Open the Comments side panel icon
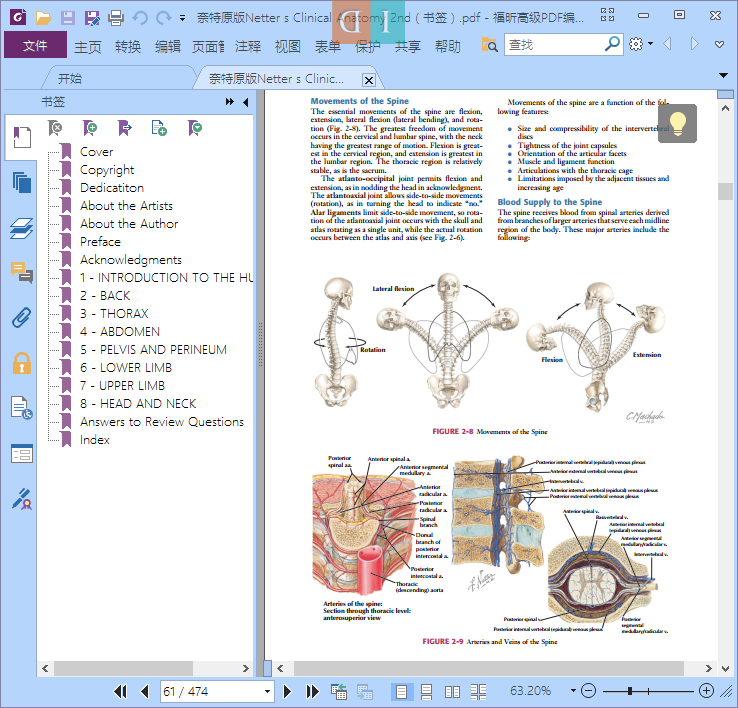 pyautogui.click(x=22, y=273)
